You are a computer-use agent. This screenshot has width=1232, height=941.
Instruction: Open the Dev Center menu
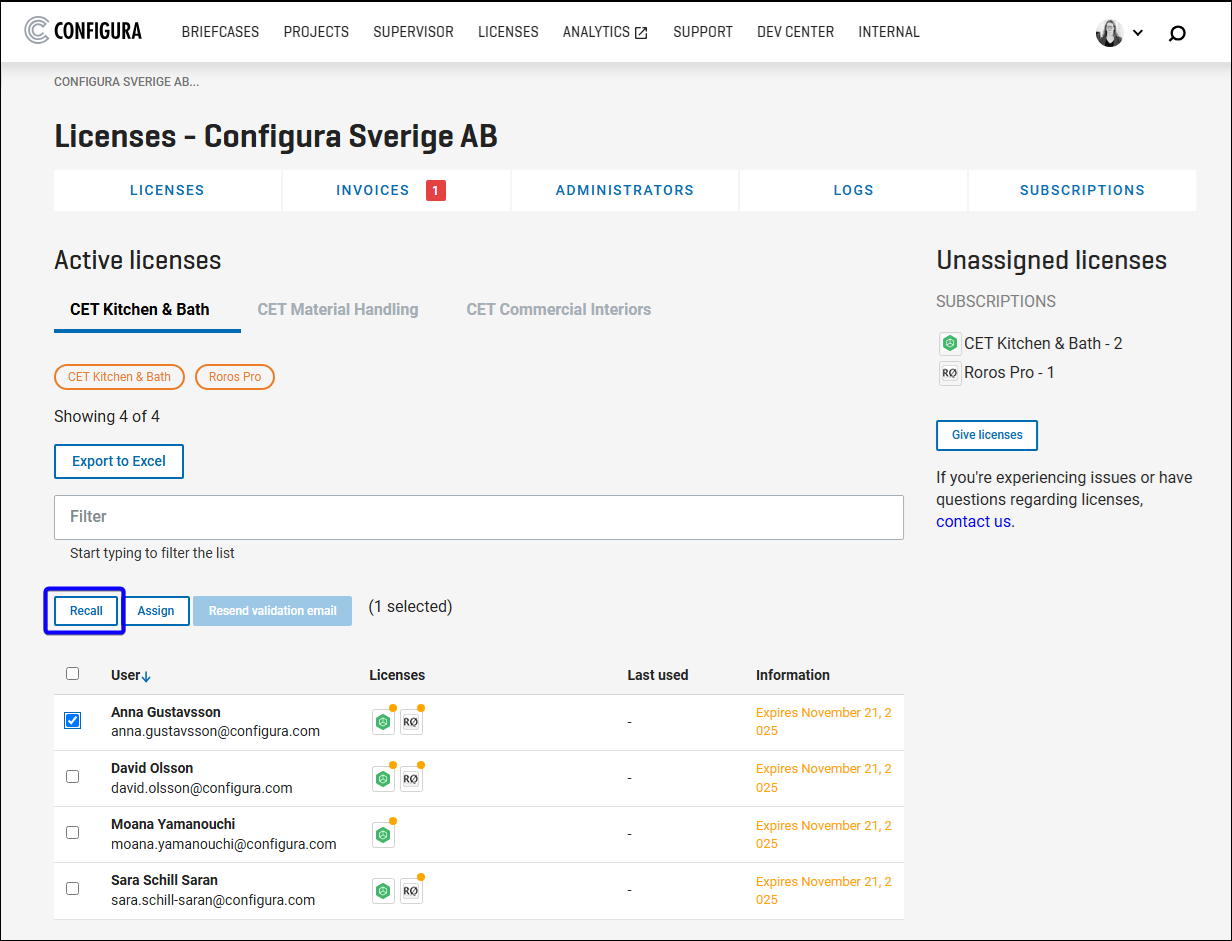(x=795, y=32)
